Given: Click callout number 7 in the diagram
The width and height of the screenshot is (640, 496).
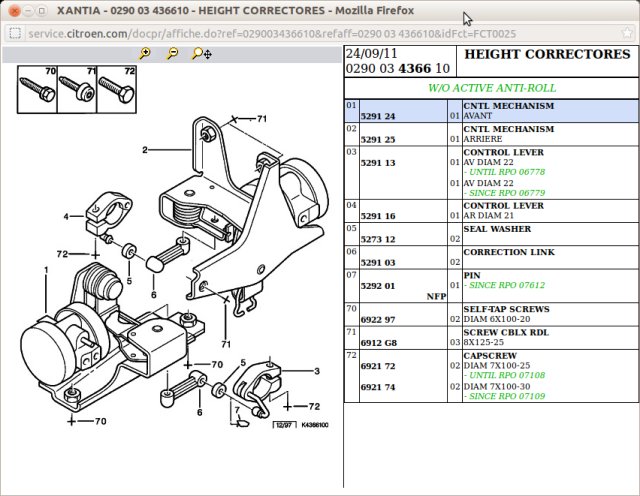Looking at the screenshot, I should 237,410.
